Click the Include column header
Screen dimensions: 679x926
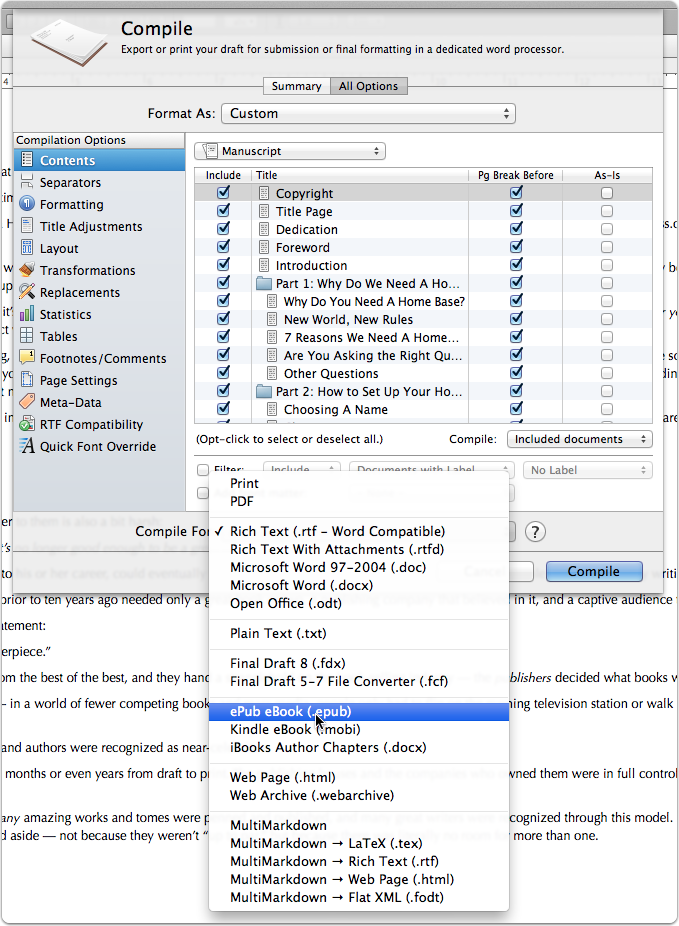point(223,175)
